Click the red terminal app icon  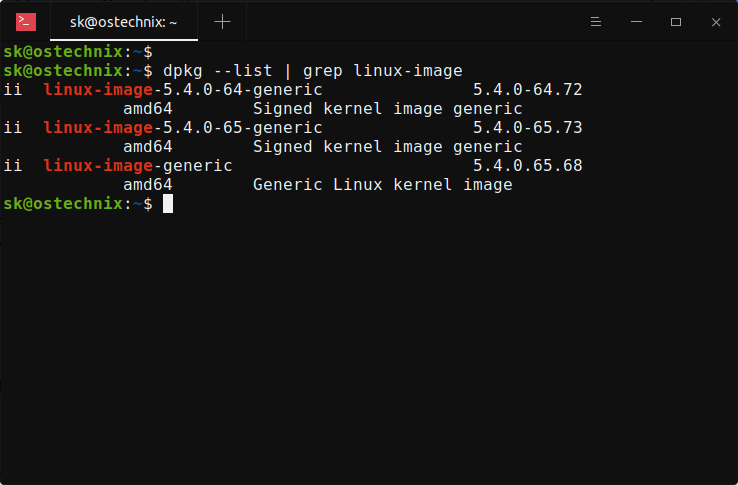pos(26,22)
